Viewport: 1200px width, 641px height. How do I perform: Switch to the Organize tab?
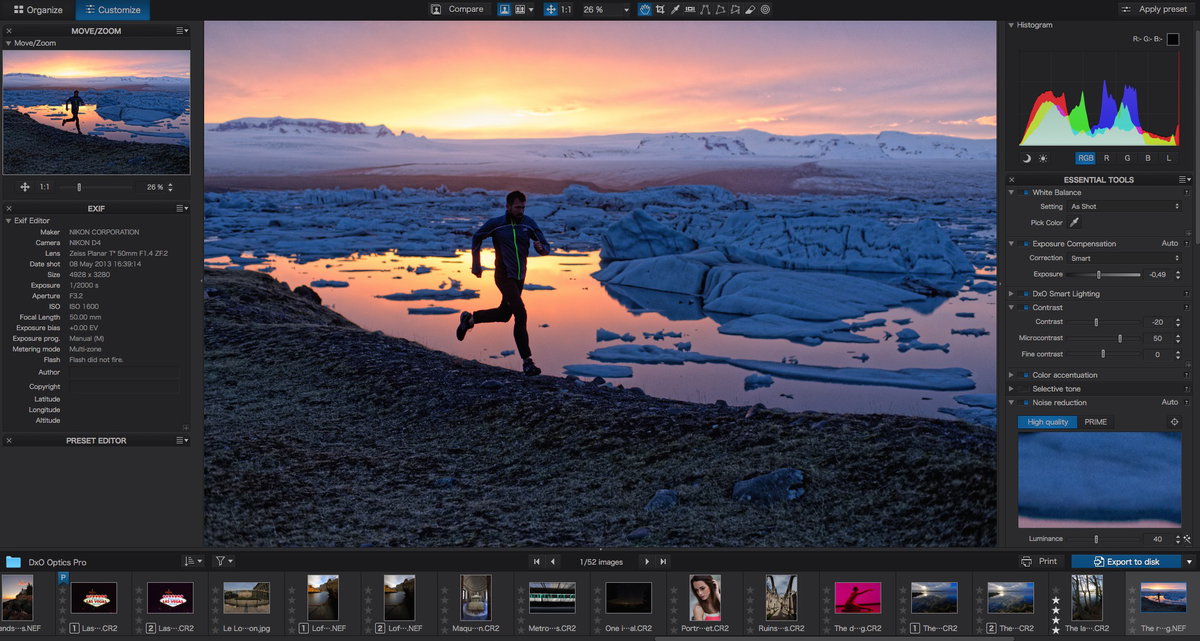(38, 10)
